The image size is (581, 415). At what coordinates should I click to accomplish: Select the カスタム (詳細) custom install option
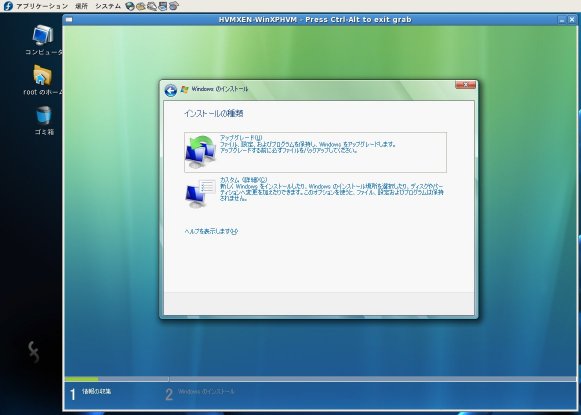[315, 193]
